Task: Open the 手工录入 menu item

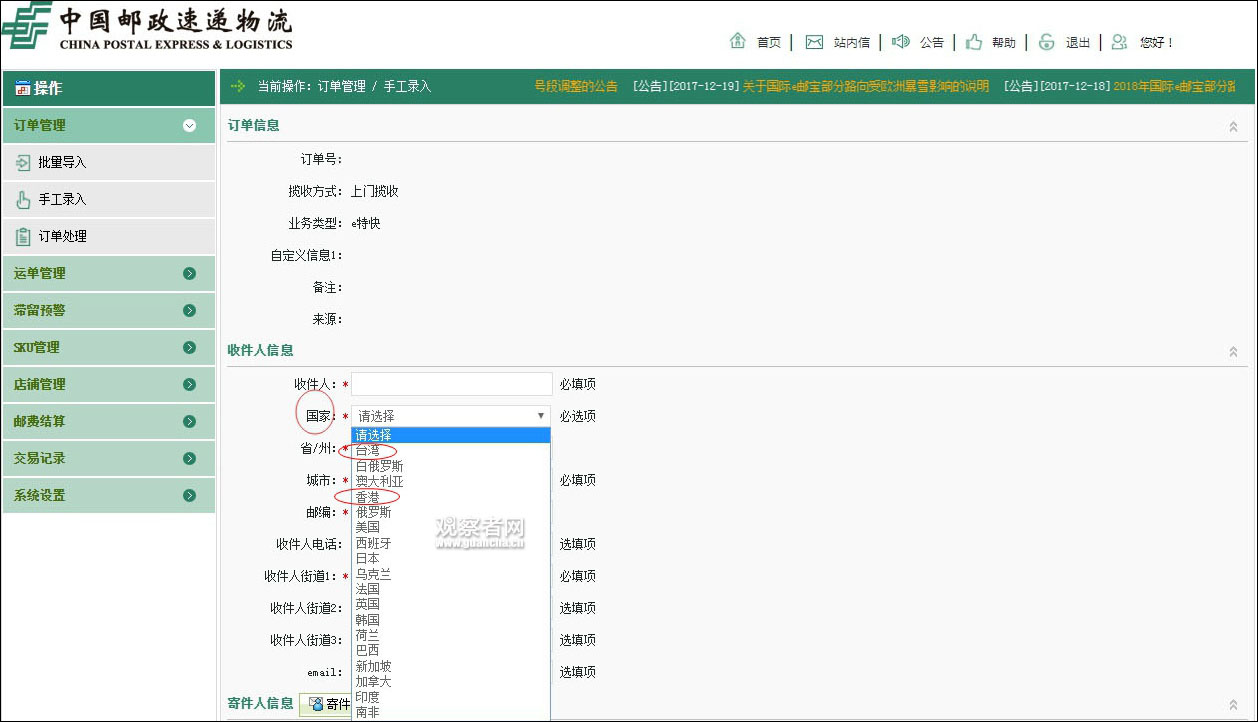Action: click(109, 199)
